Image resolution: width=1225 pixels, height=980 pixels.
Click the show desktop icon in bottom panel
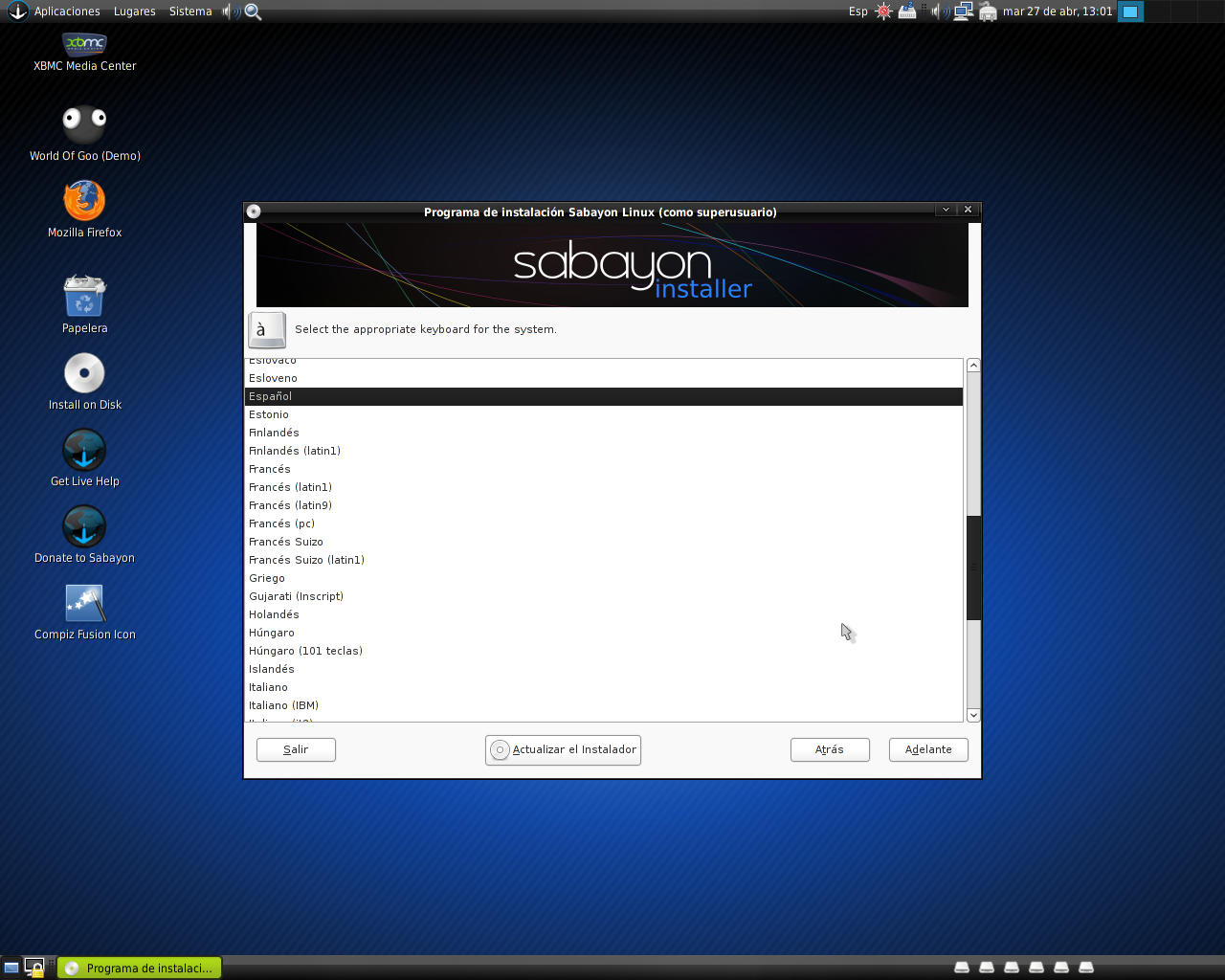11,968
